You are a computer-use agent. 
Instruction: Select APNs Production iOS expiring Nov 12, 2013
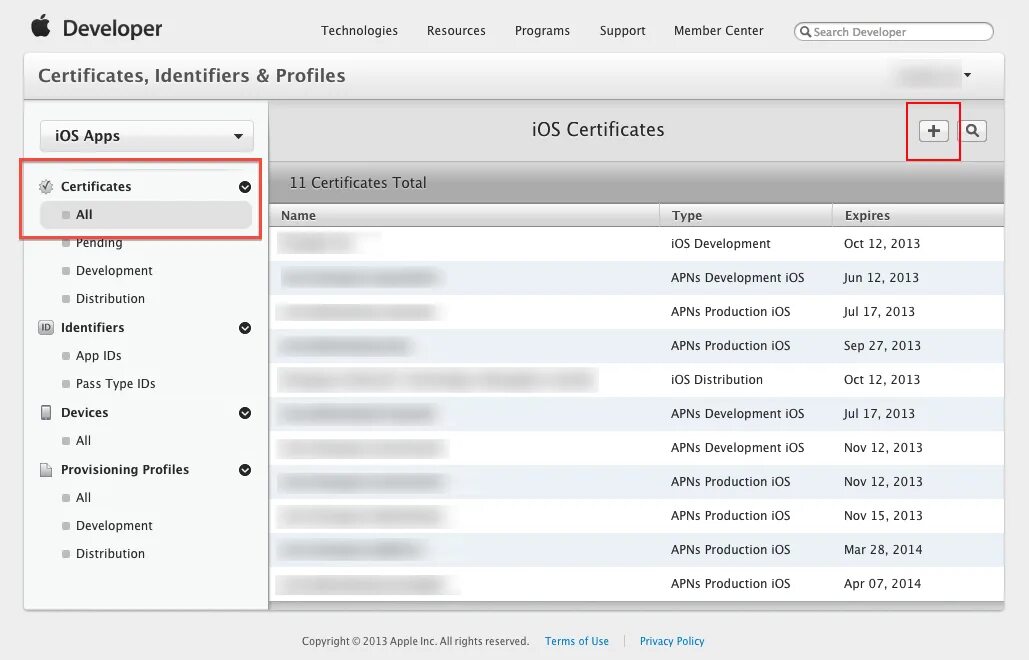[637, 482]
